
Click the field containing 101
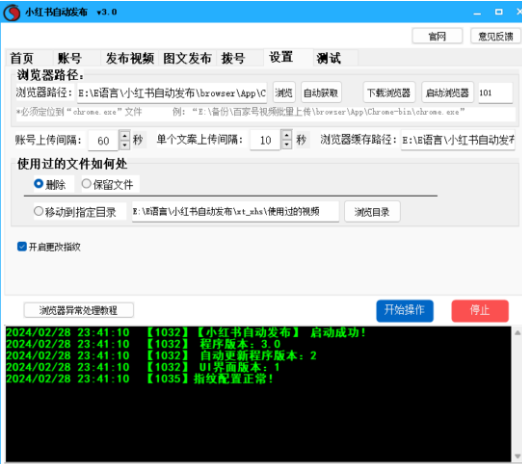click(x=495, y=93)
